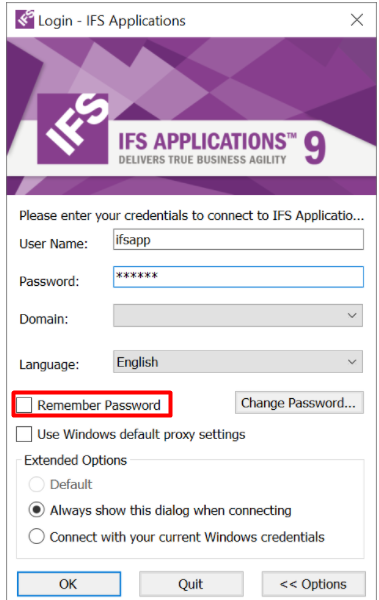Click the Quit button
The width and height of the screenshot is (379, 600).
(x=191, y=584)
